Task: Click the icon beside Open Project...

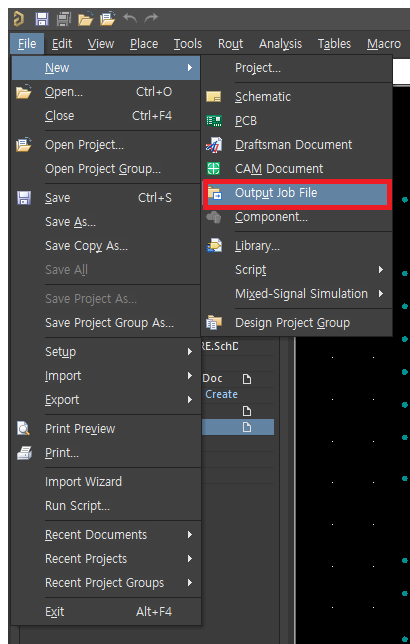Action: 24,145
